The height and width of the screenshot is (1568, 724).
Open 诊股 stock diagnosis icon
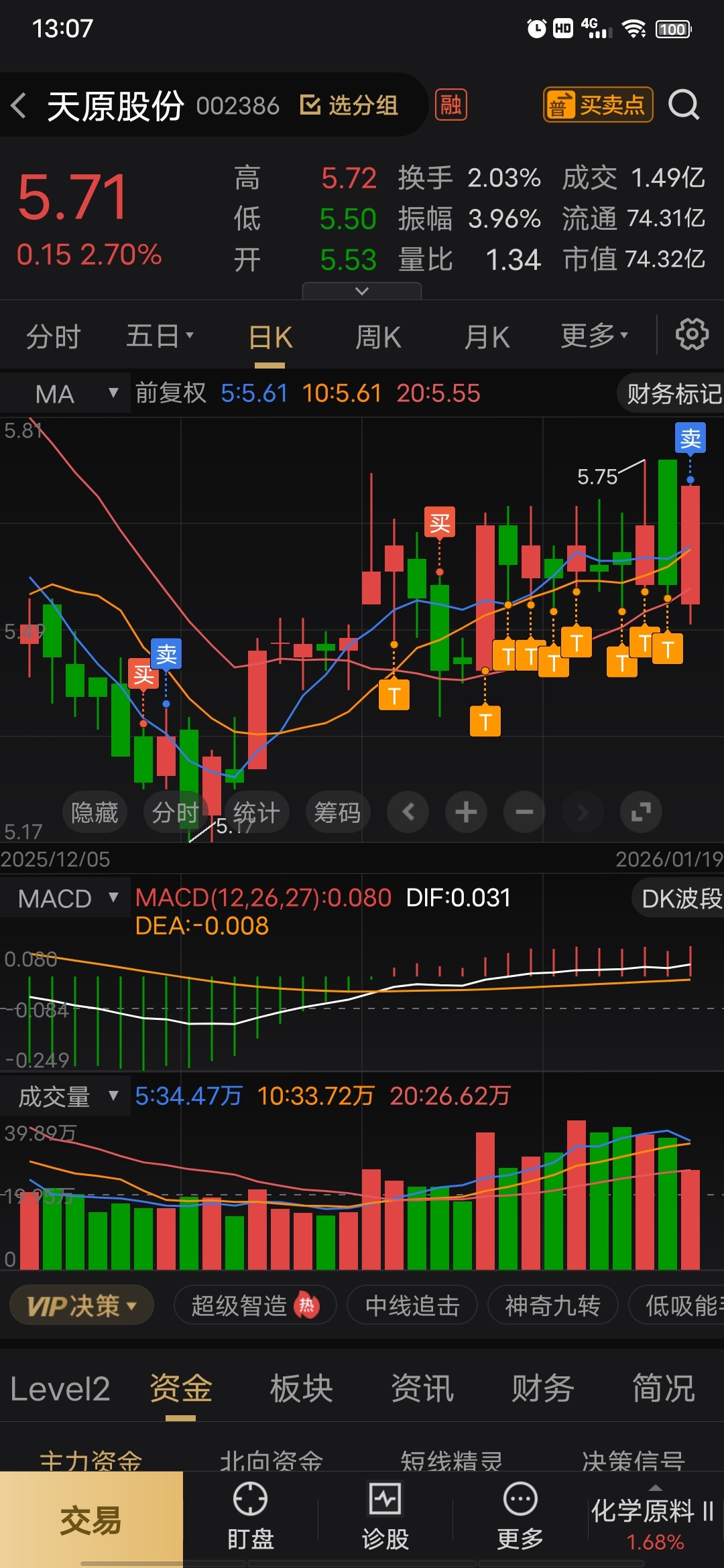point(385,1516)
